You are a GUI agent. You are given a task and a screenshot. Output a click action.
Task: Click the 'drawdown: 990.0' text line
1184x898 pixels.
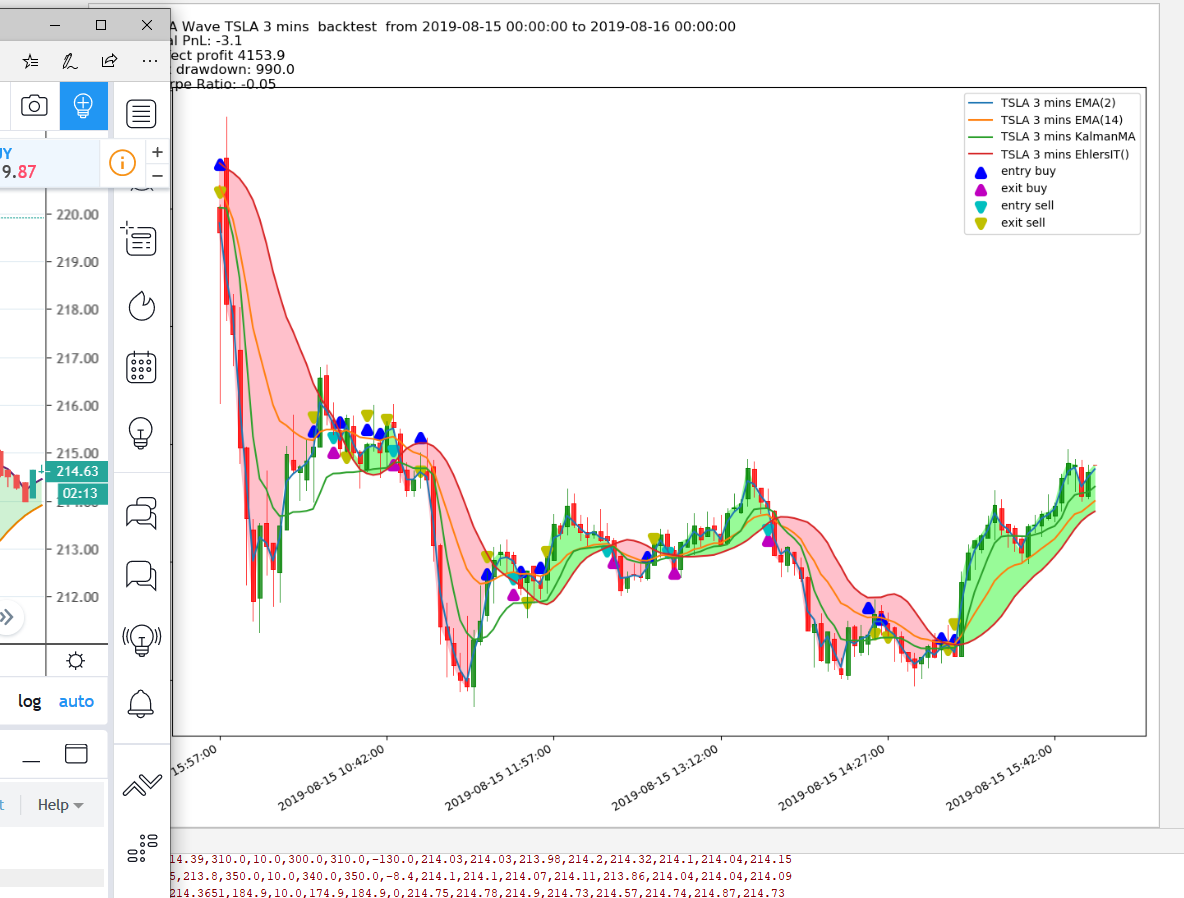point(233,69)
